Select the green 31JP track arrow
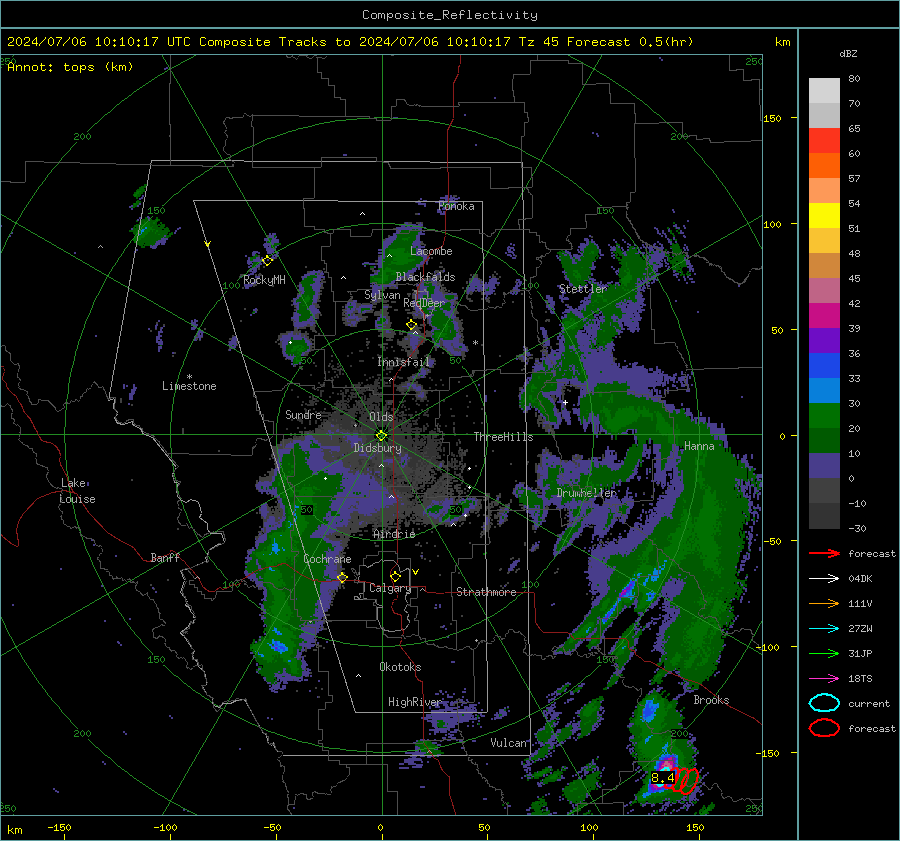 824,653
